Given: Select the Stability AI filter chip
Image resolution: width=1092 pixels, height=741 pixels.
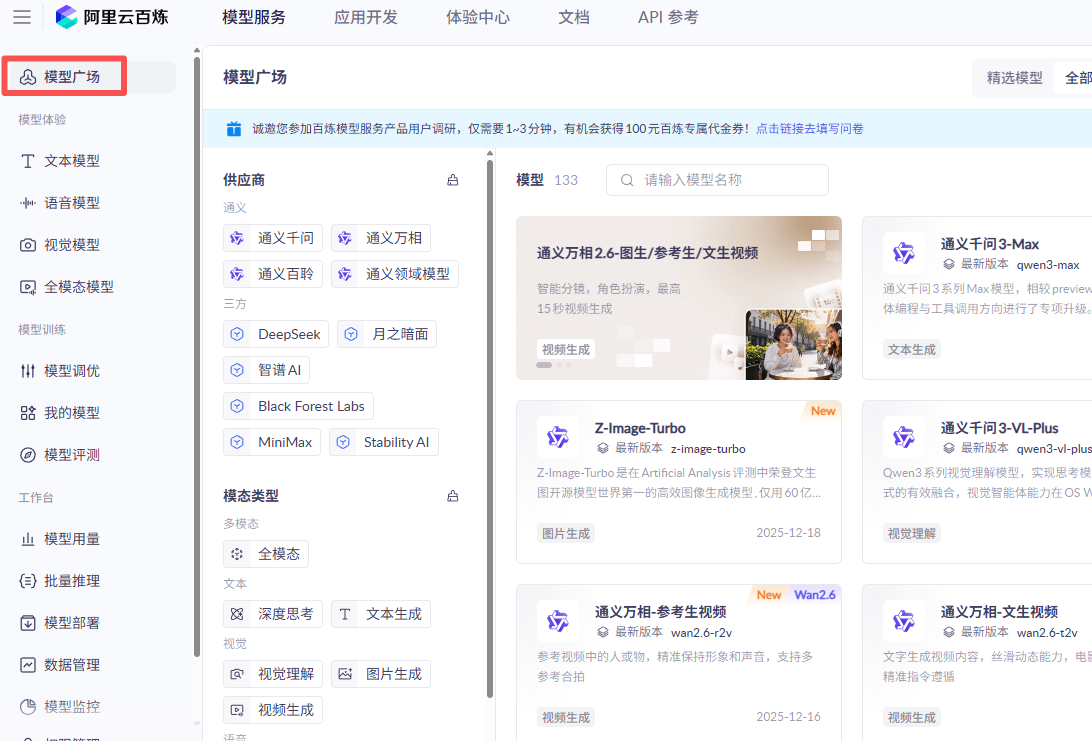Looking at the screenshot, I should click(x=384, y=442).
